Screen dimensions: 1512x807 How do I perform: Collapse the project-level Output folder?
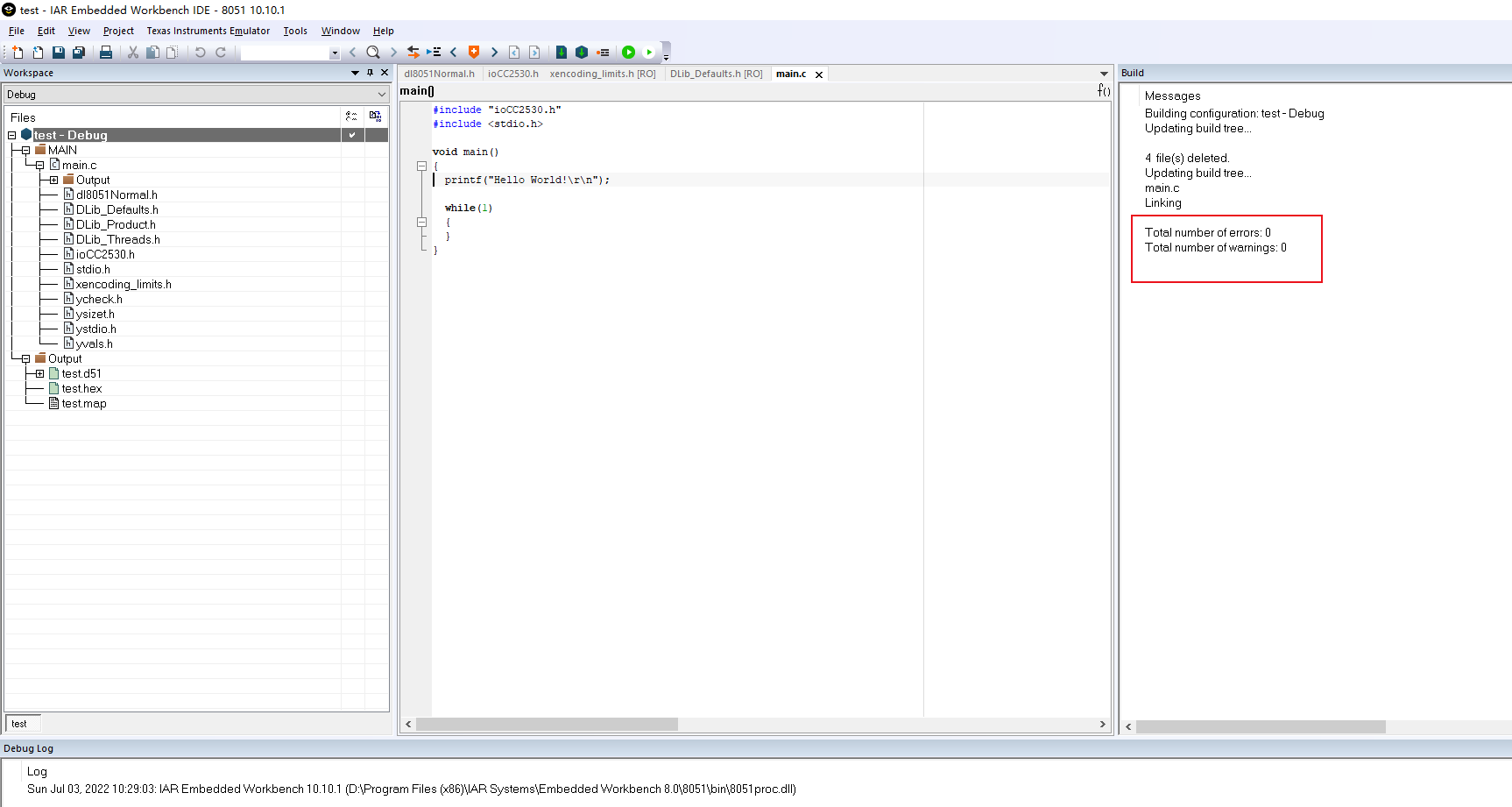(x=26, y=358)
